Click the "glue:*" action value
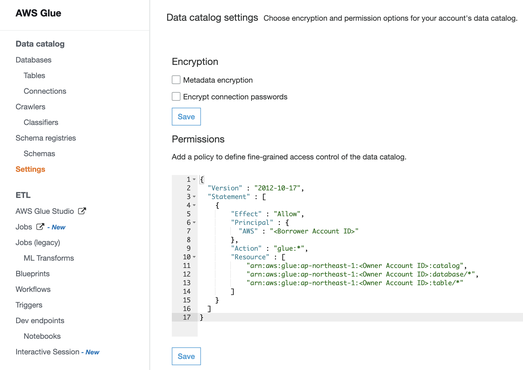The image size is (523, 370). tap(290, 249)
